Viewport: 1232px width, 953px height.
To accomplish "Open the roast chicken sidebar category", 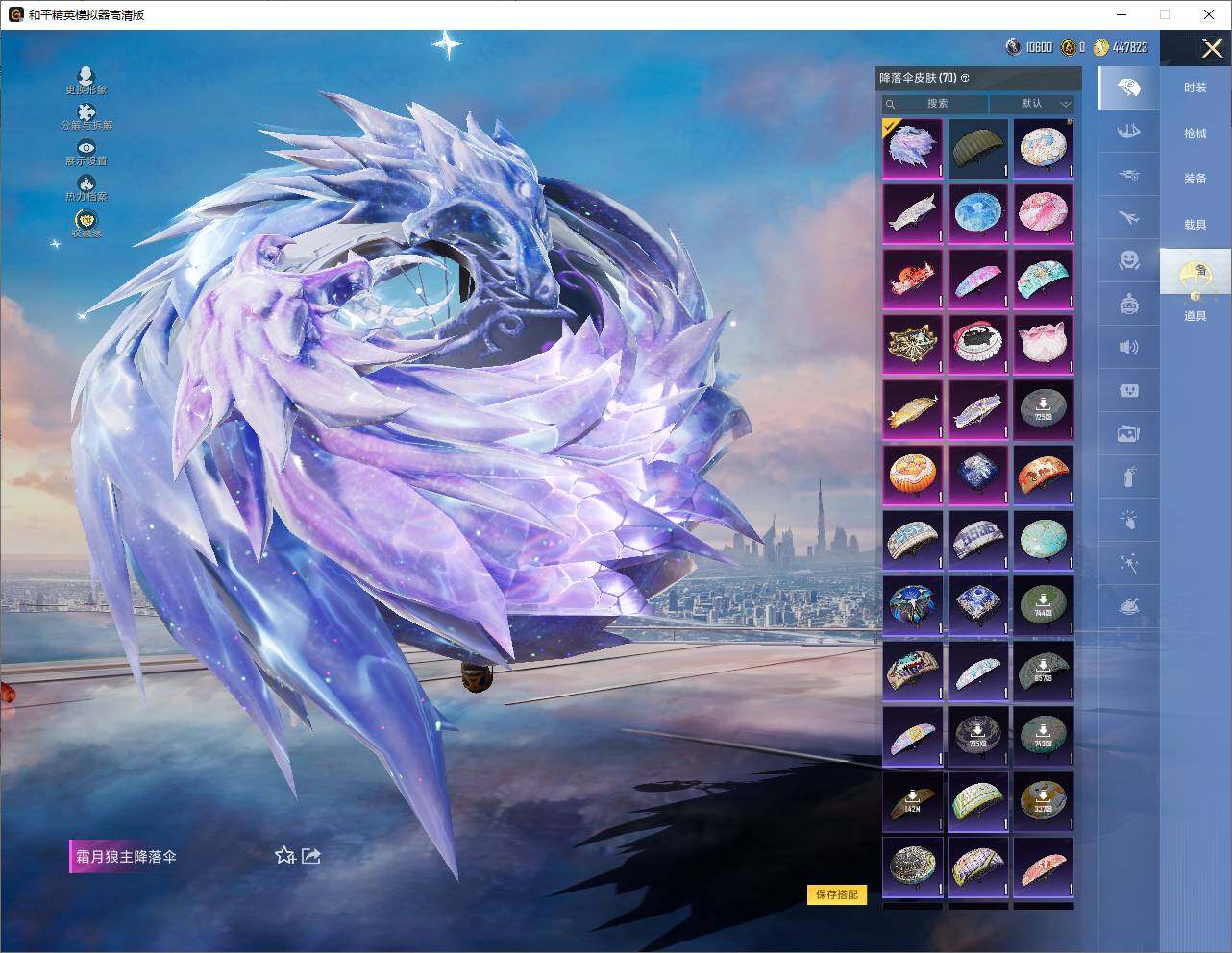I will [x=1129, y=606].
